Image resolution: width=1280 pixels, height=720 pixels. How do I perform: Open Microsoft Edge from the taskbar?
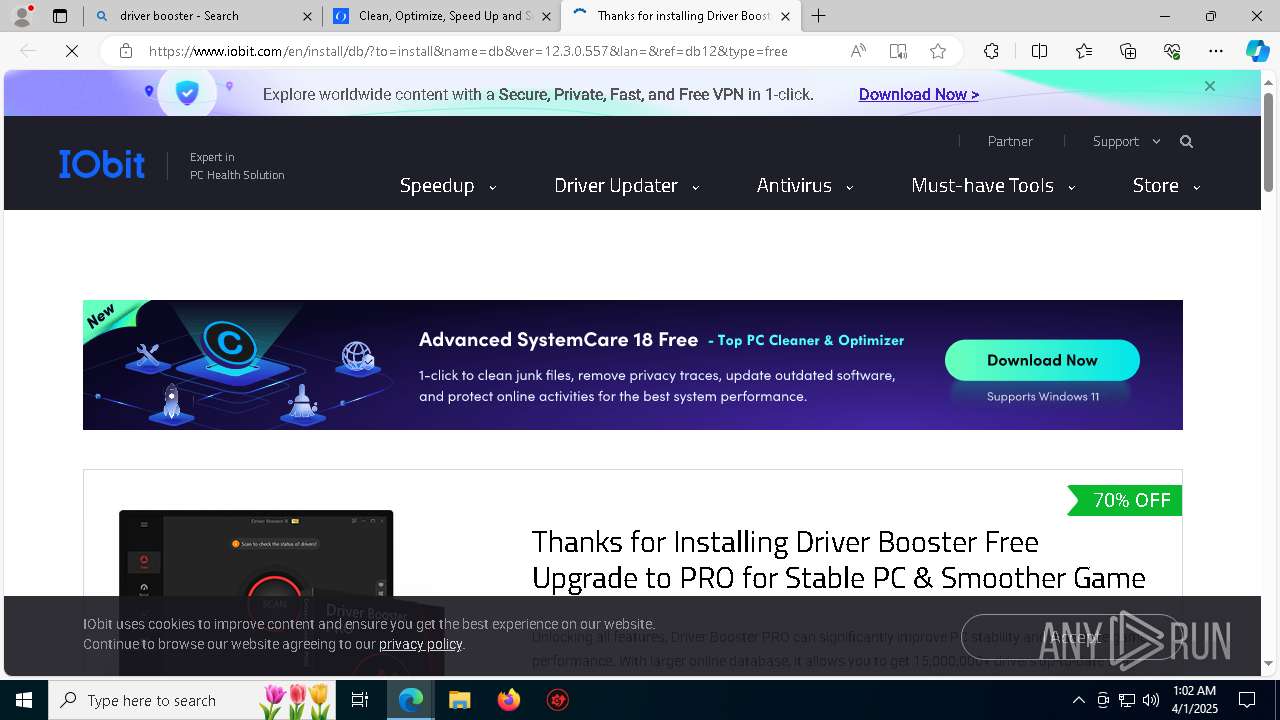(x=411, y=700)
